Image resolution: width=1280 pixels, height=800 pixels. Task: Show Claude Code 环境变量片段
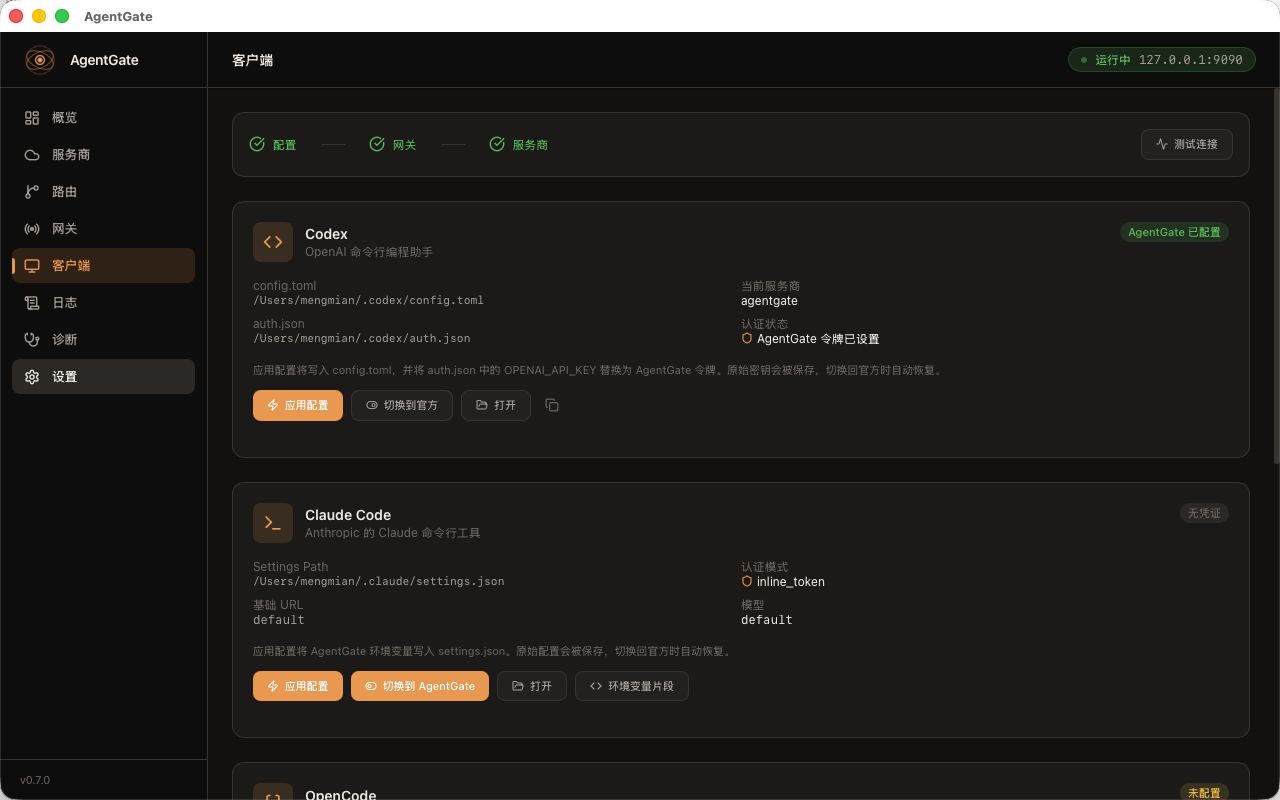pyautogui.click(x=632, y=686)
